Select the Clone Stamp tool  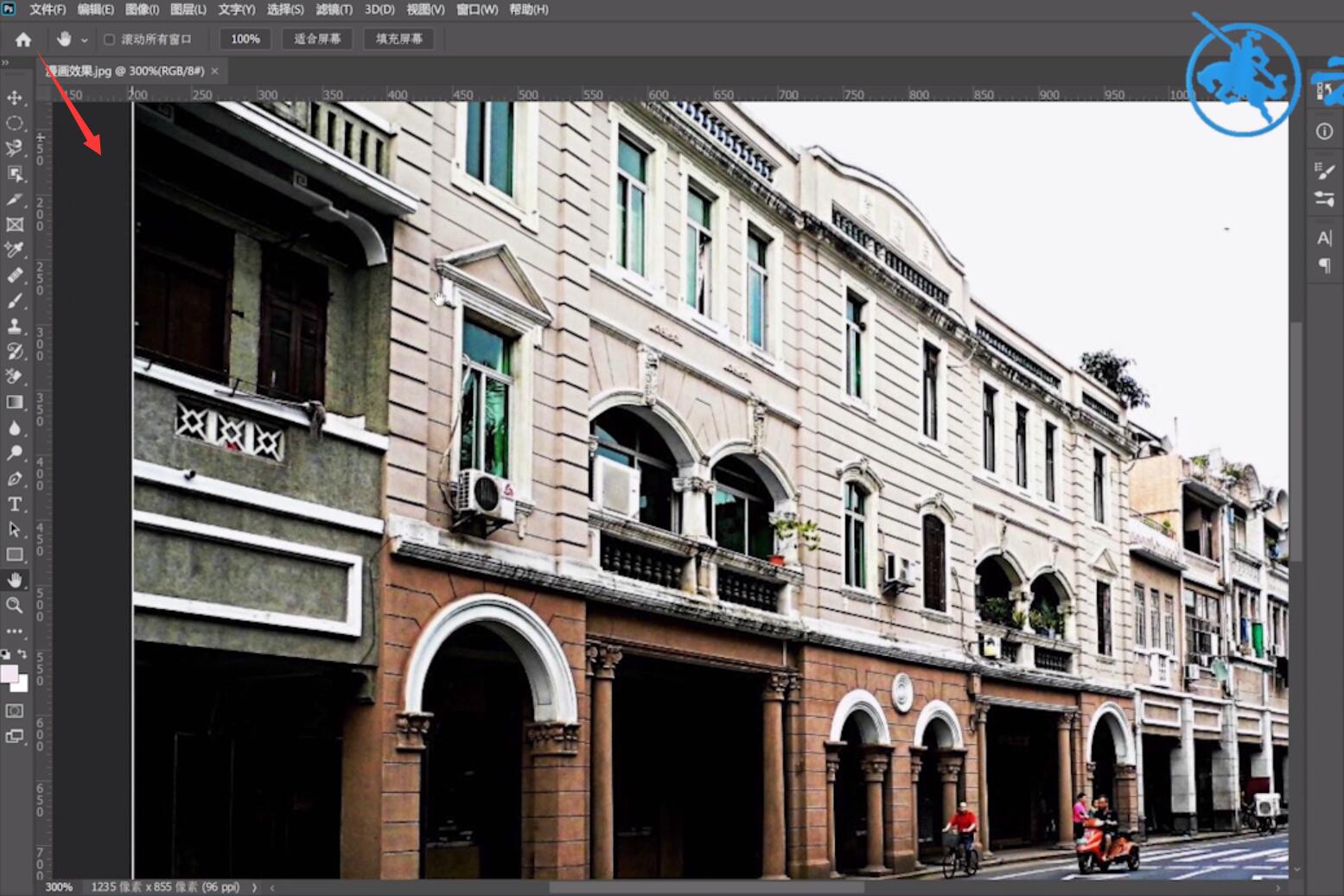tap(15, 326)
